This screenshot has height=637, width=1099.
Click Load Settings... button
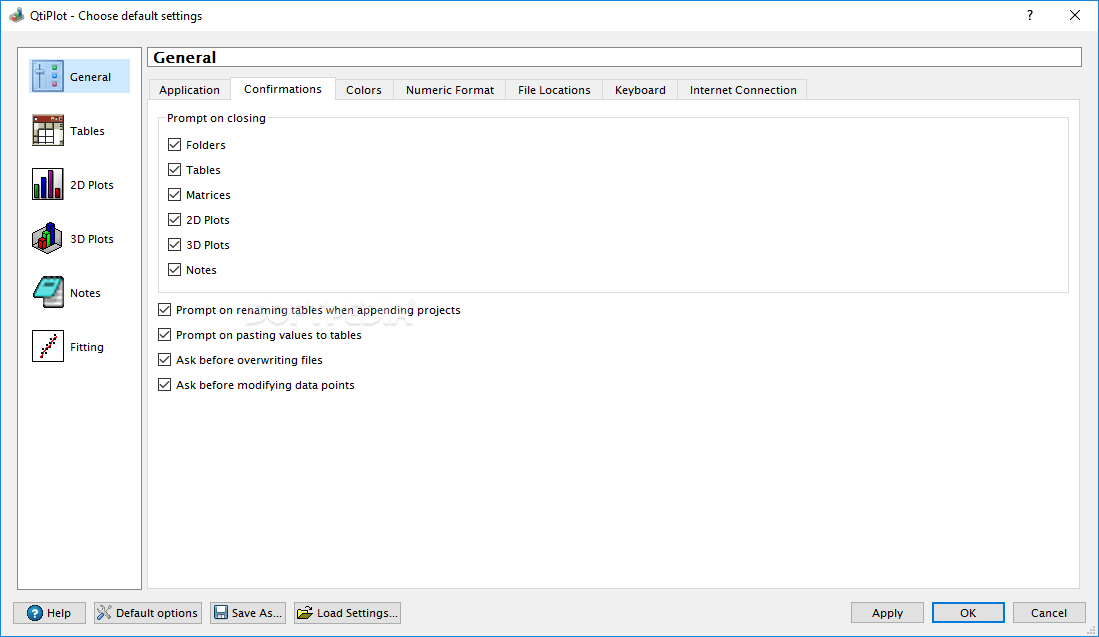pos(348,612)
